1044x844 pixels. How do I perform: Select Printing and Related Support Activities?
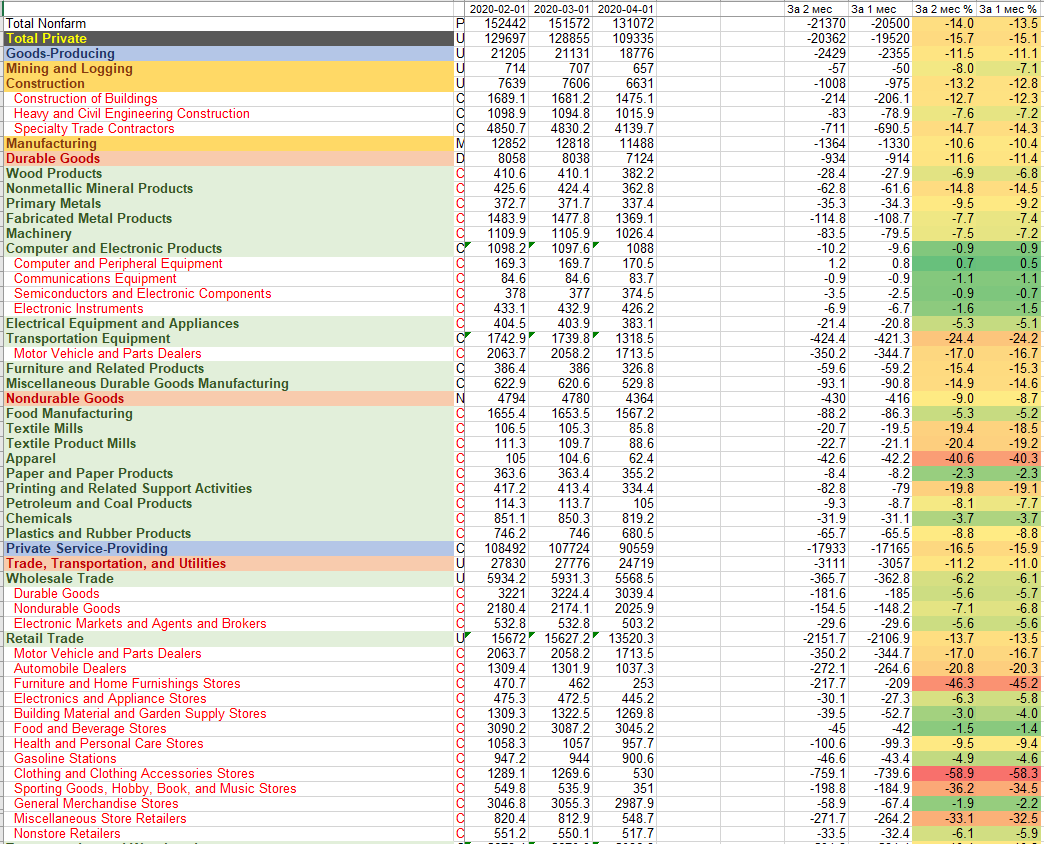[x=129, y=489]
